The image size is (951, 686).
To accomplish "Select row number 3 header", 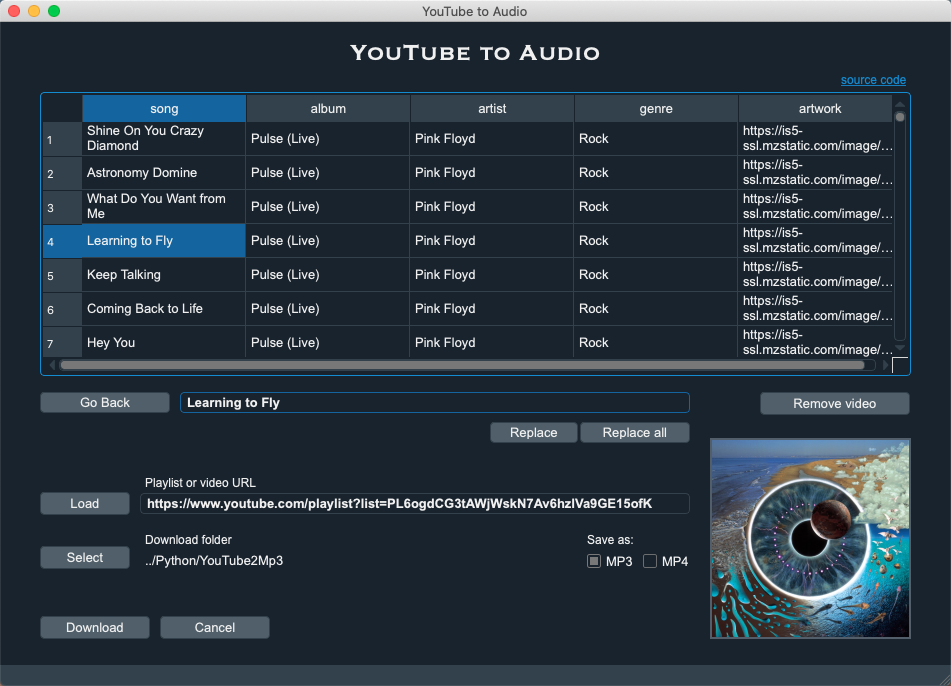I will click(x=62, y=207).
